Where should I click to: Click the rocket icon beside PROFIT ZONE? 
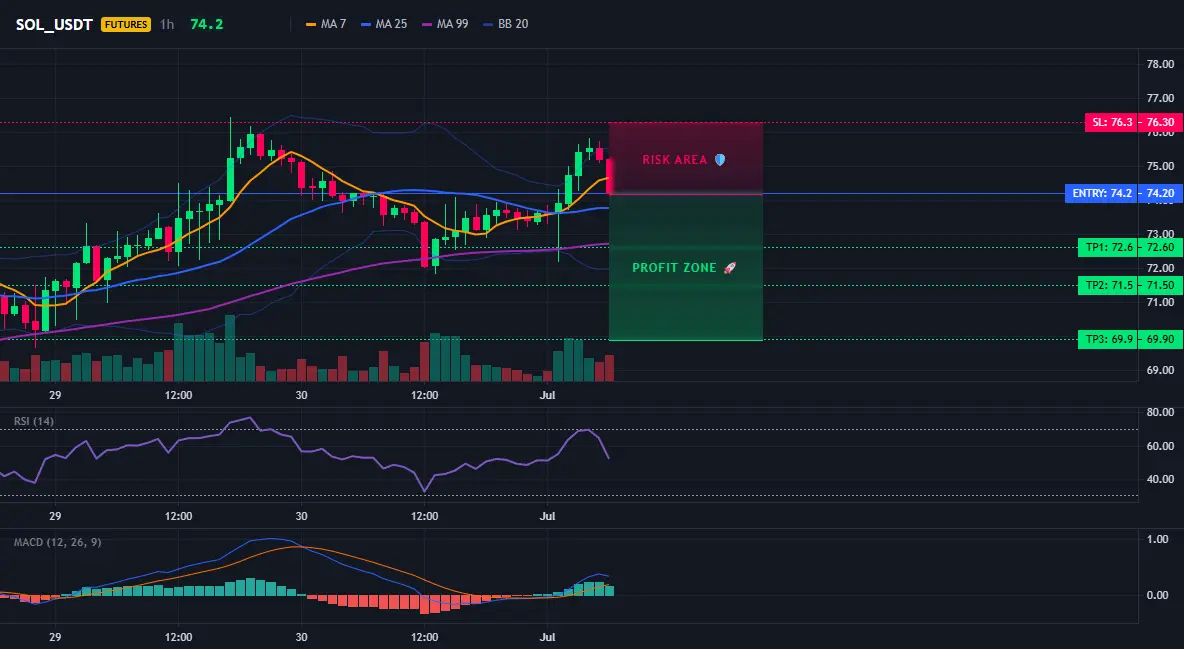729,267
